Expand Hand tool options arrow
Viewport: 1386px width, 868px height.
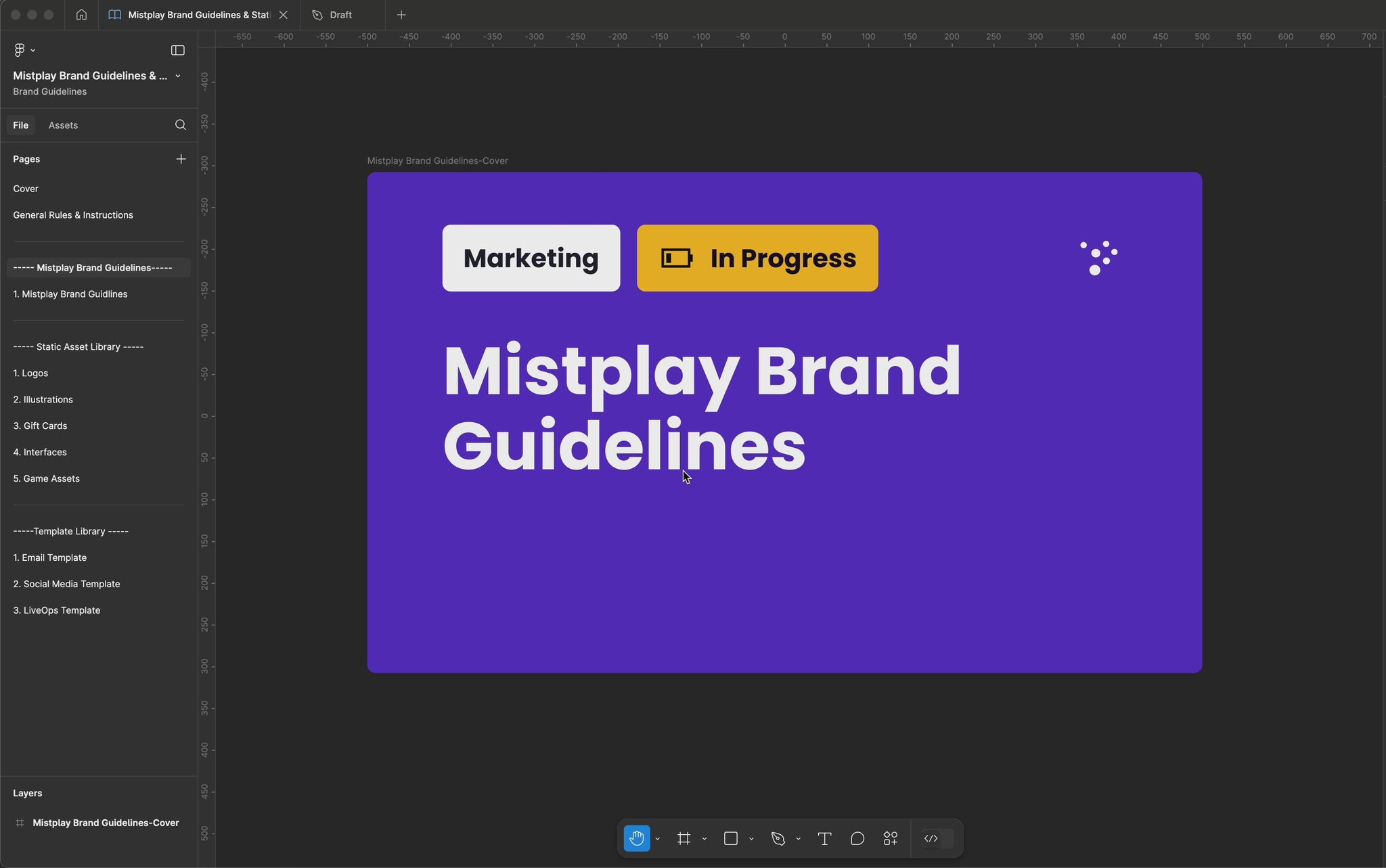pos(657,839)
